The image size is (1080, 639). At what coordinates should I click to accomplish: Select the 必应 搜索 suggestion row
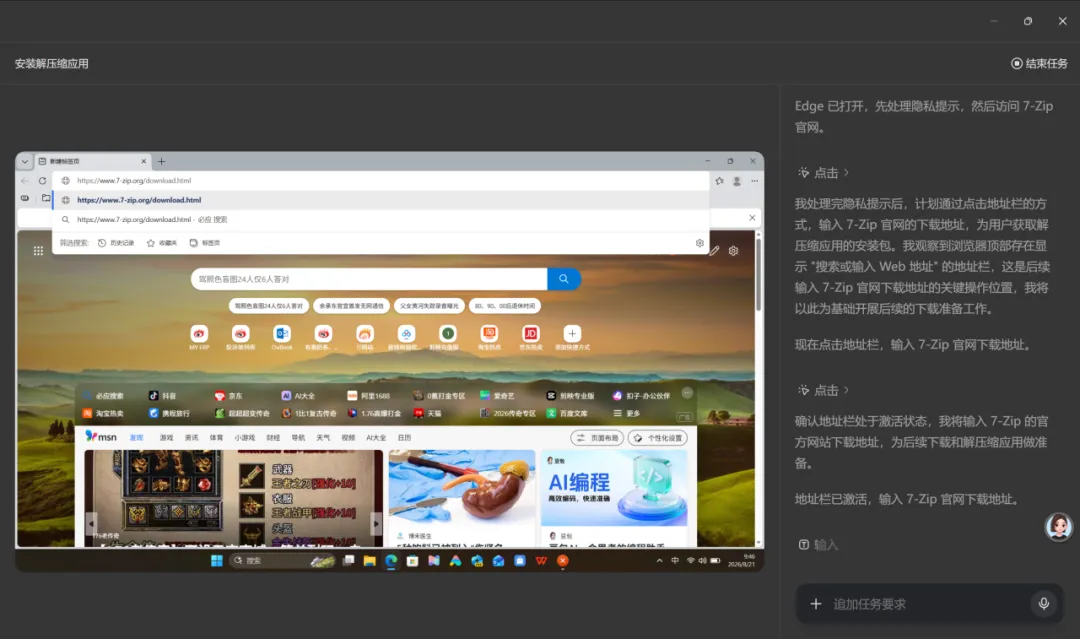click(x=381, y=219)
